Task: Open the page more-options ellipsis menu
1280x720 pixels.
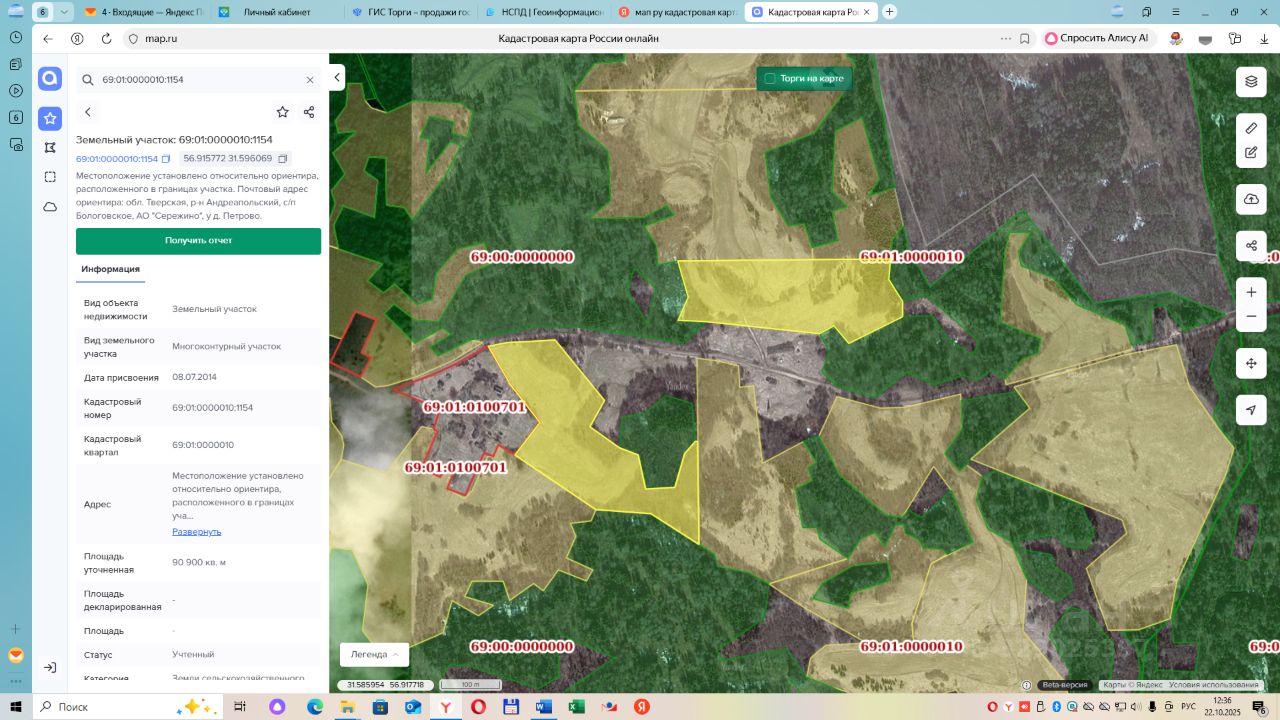Action: [1005, 38]
